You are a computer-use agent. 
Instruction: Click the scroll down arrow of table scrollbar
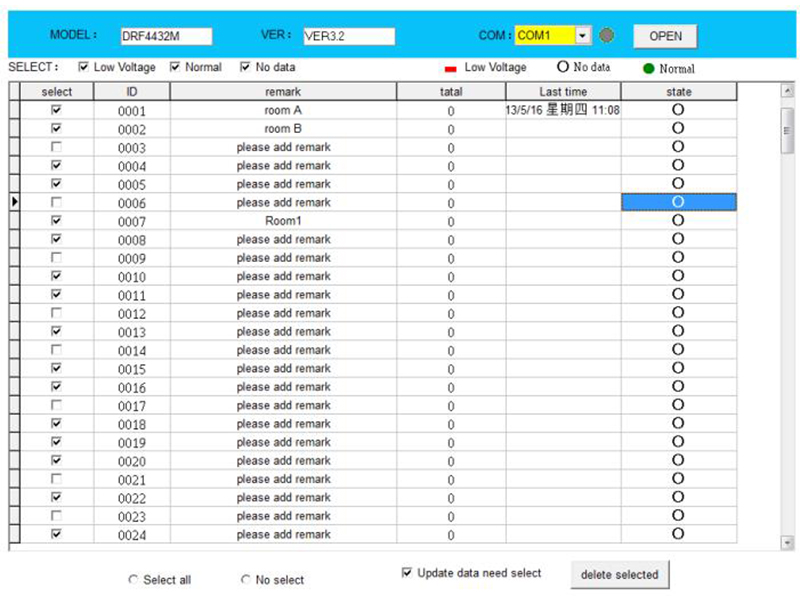(787, 542)
